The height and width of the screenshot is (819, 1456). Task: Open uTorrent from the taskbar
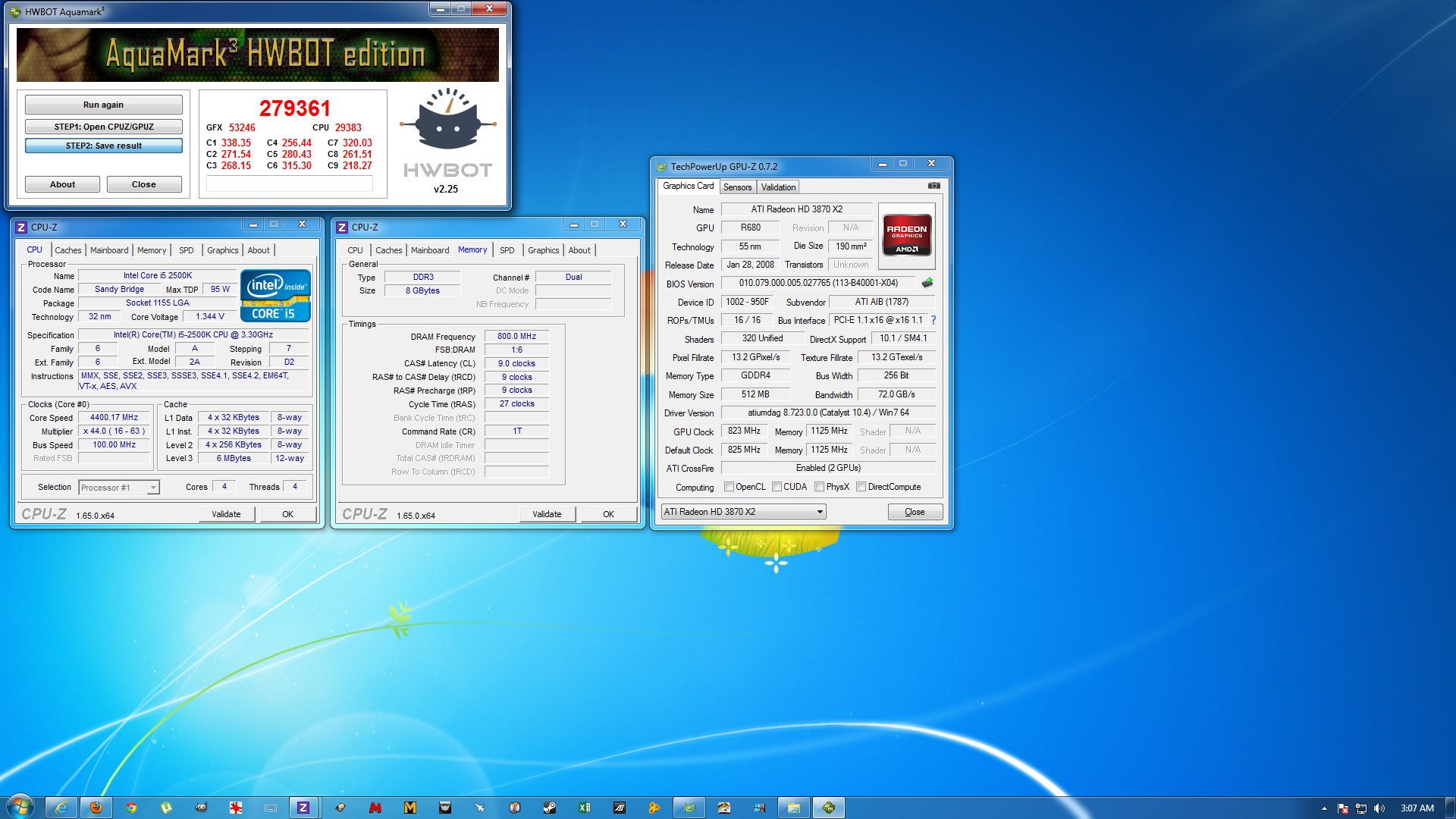166,808
